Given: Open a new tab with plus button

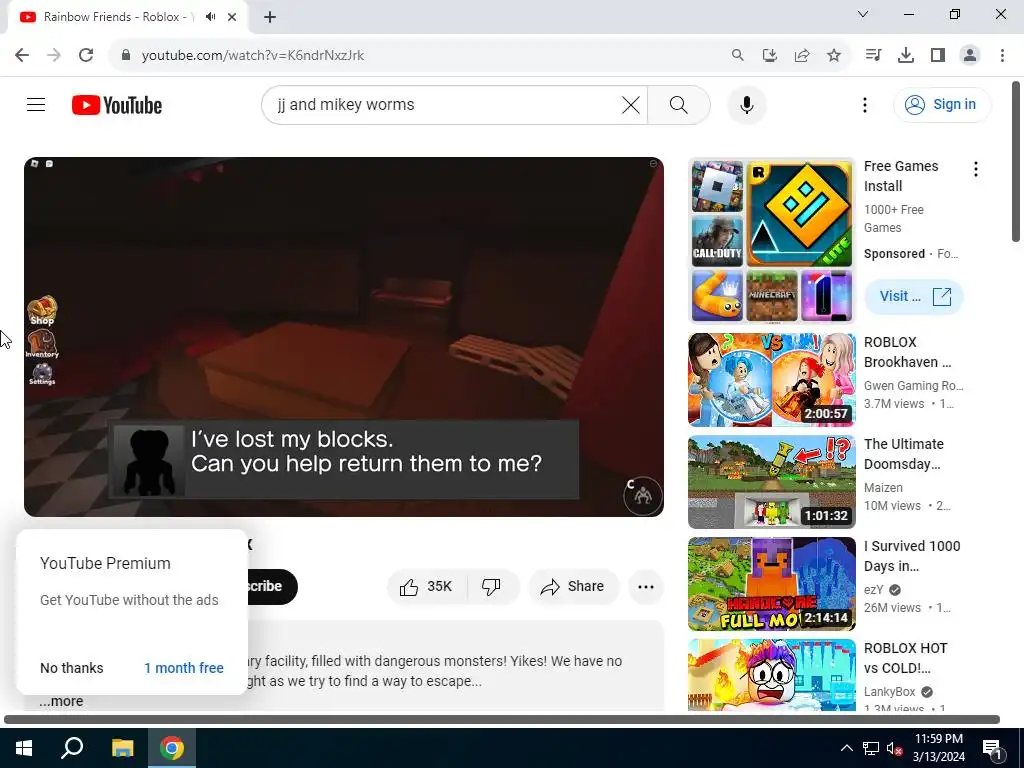Looking at the screenshot, I should click(270, 17).
